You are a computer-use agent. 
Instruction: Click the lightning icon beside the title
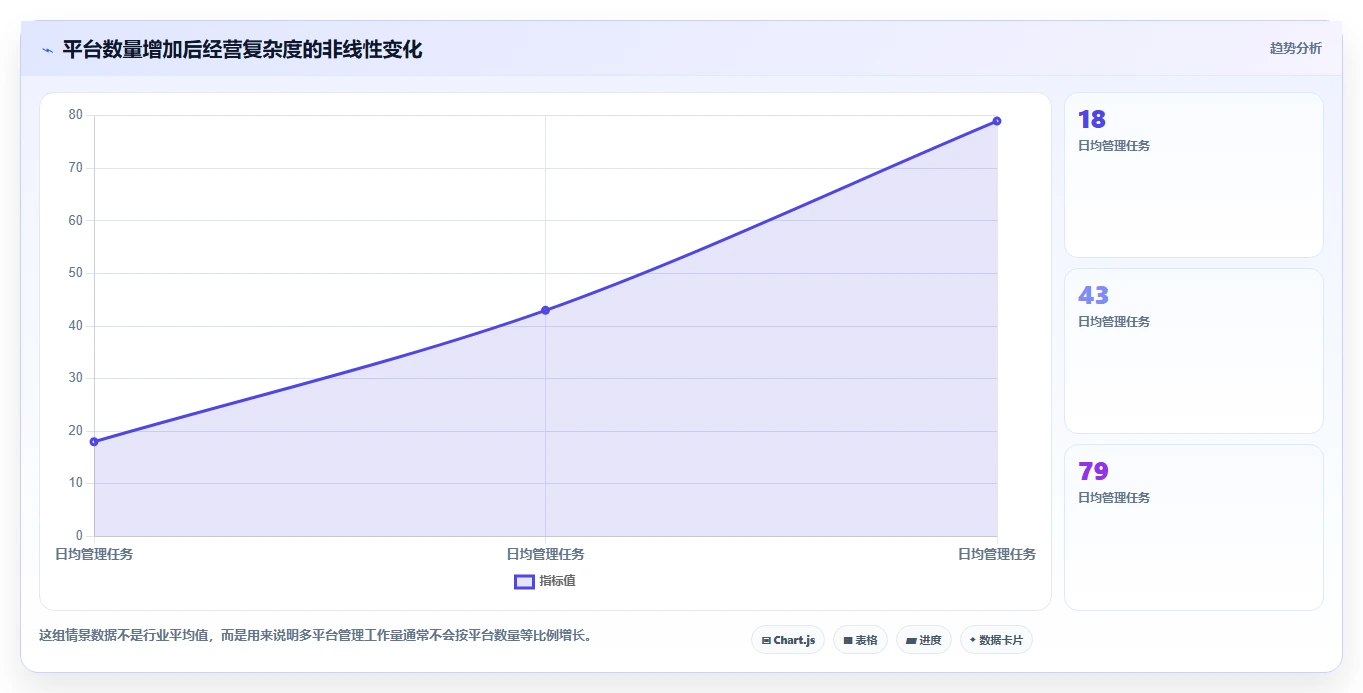[x=47, y=50]
